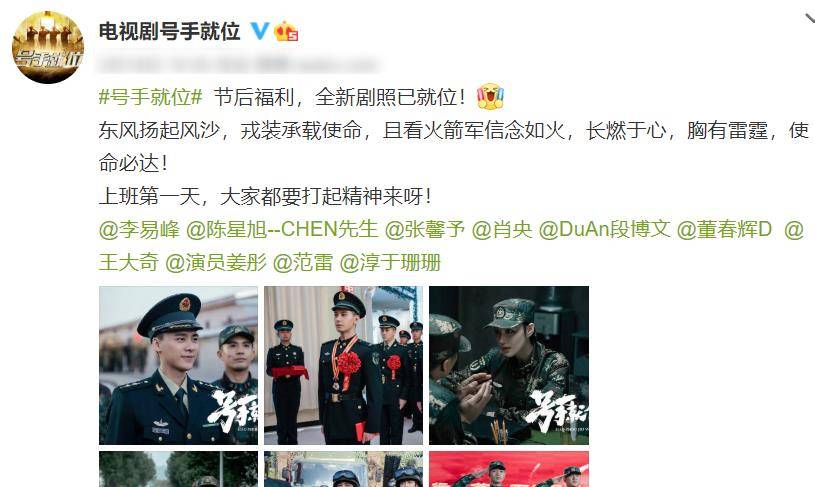Screen dimensions: 815x487
Task: View the red flower ceremony photo
Action: pyautogui.click(x=343, y=365)
